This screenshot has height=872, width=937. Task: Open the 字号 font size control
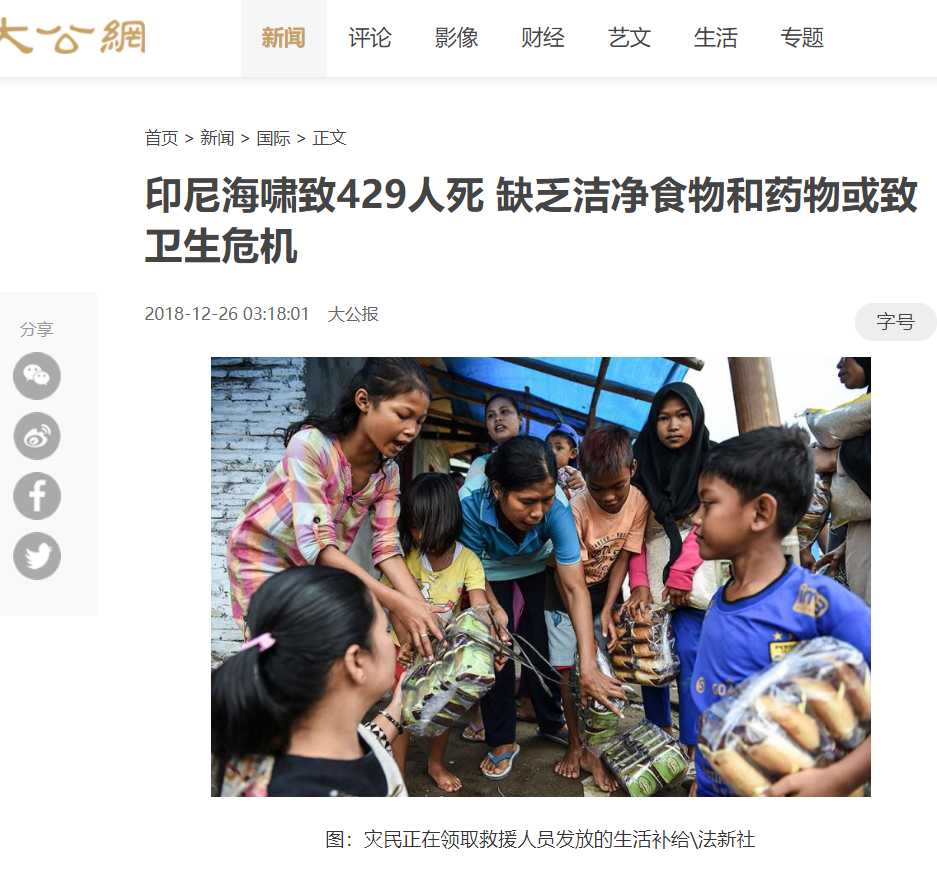click(895, 322)
